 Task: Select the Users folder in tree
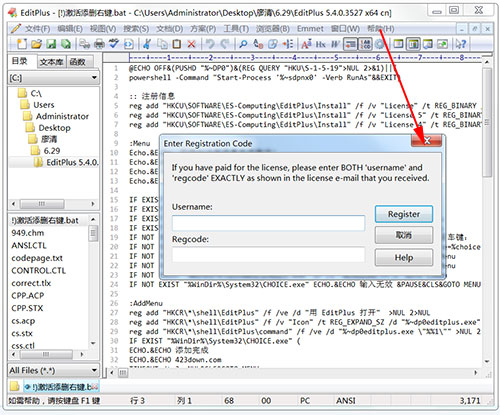[x=44, y=105]
